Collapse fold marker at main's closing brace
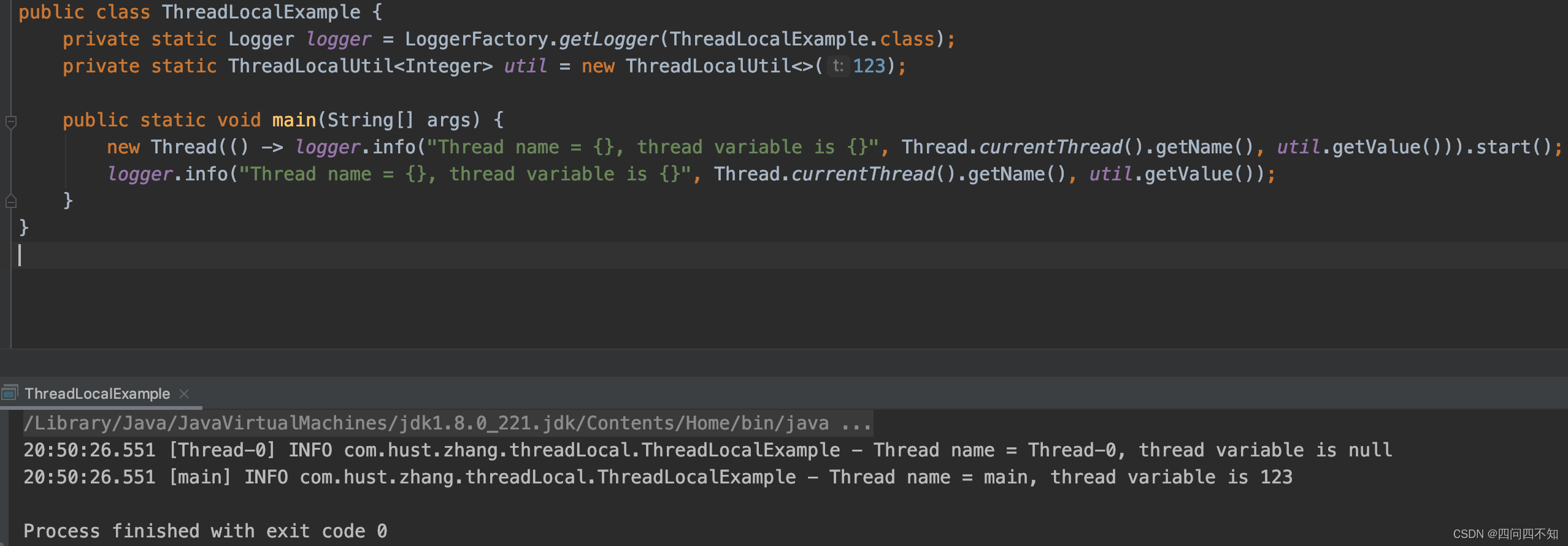The image size is (1568, 546). (10, 201)
